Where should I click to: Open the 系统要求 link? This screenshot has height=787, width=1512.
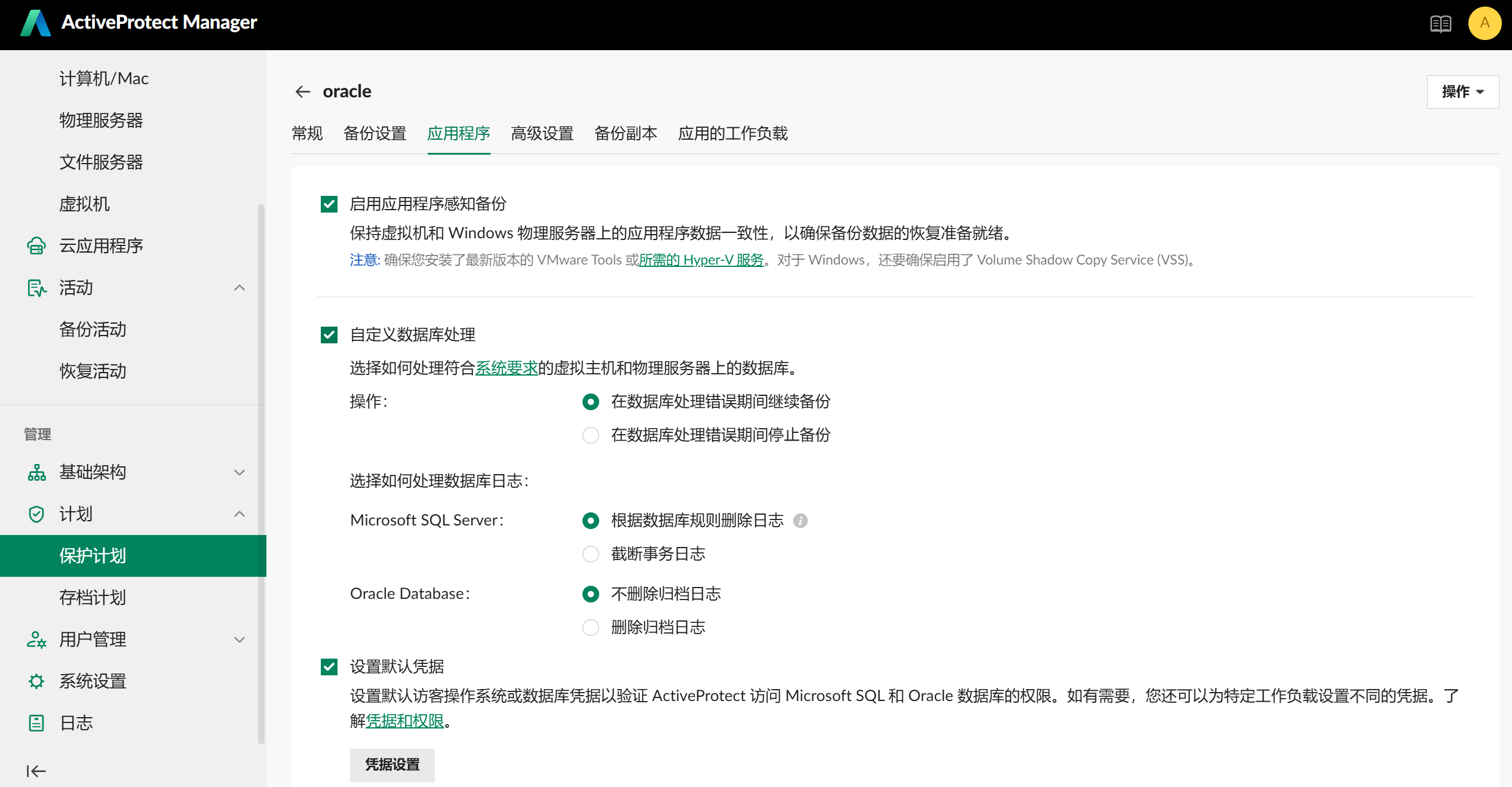pos(507,368)
